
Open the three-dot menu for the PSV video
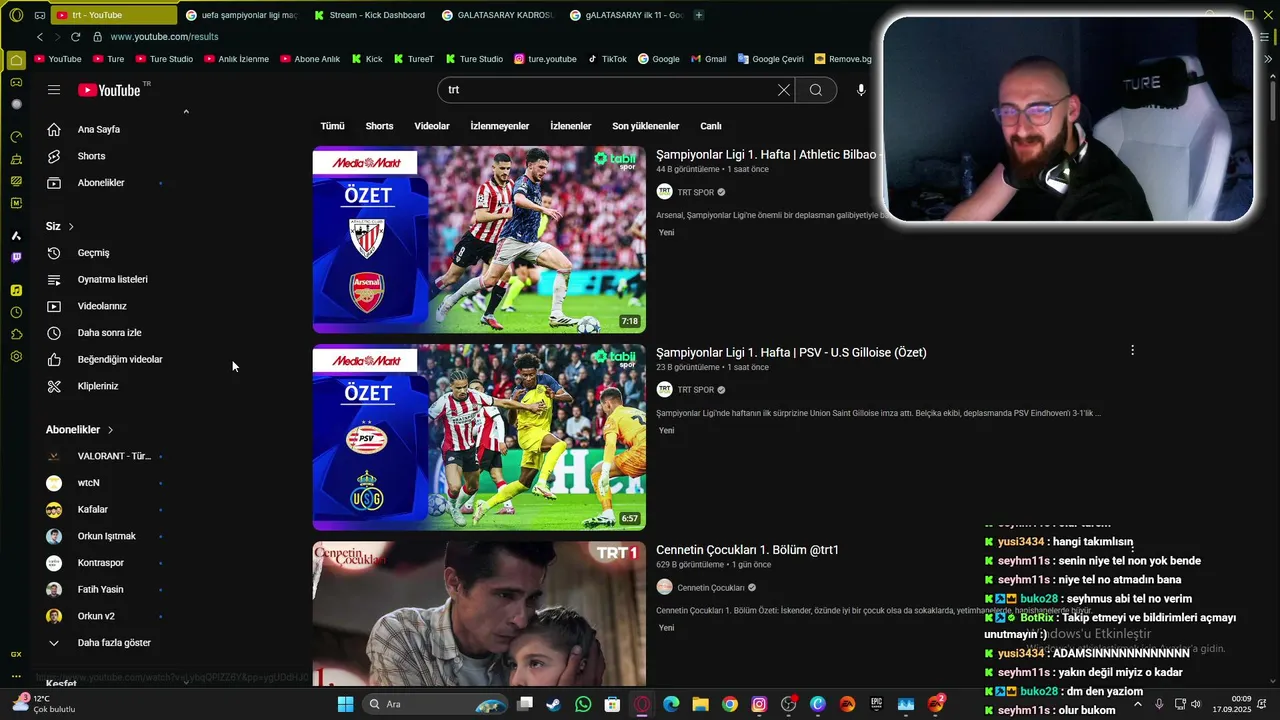(1132, 351)
